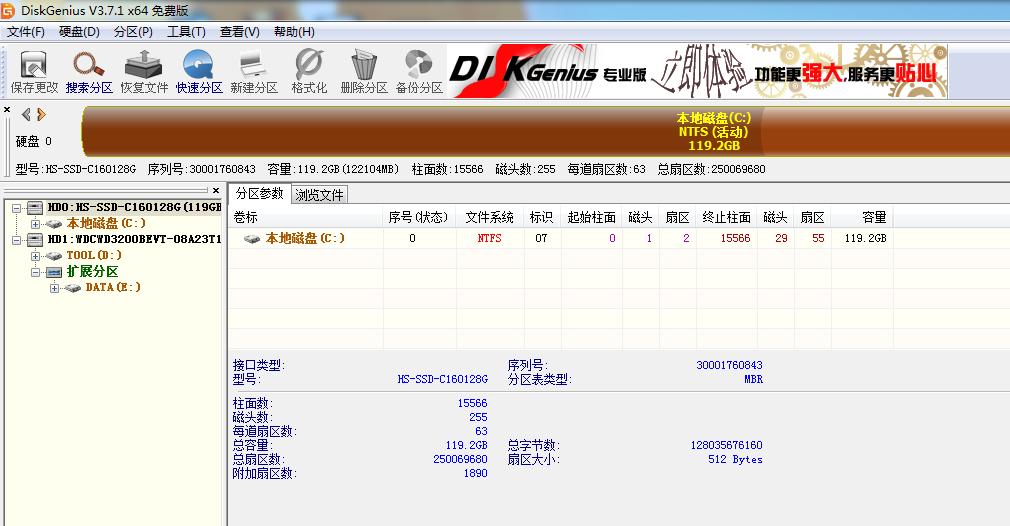Expand the TOOL(D:) tree node
This screenshot has width=1010, height=526.
tap(35, 256)
